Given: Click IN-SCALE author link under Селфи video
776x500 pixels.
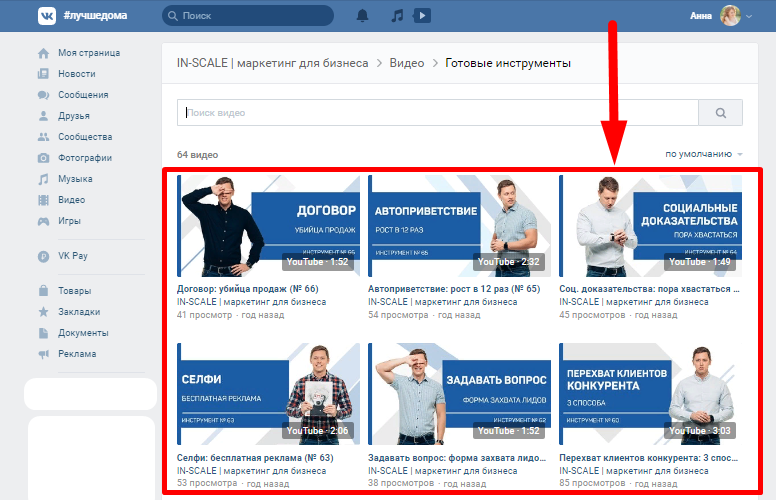Looking at the screenshot, I should (x=251, y=471).
